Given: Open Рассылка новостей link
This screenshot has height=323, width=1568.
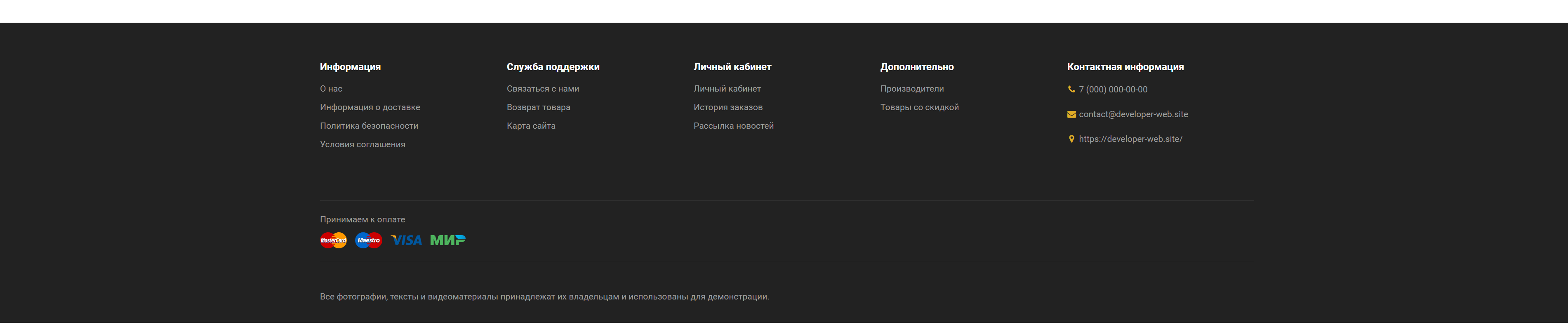Looking at the screenshot, I should 733,126.
